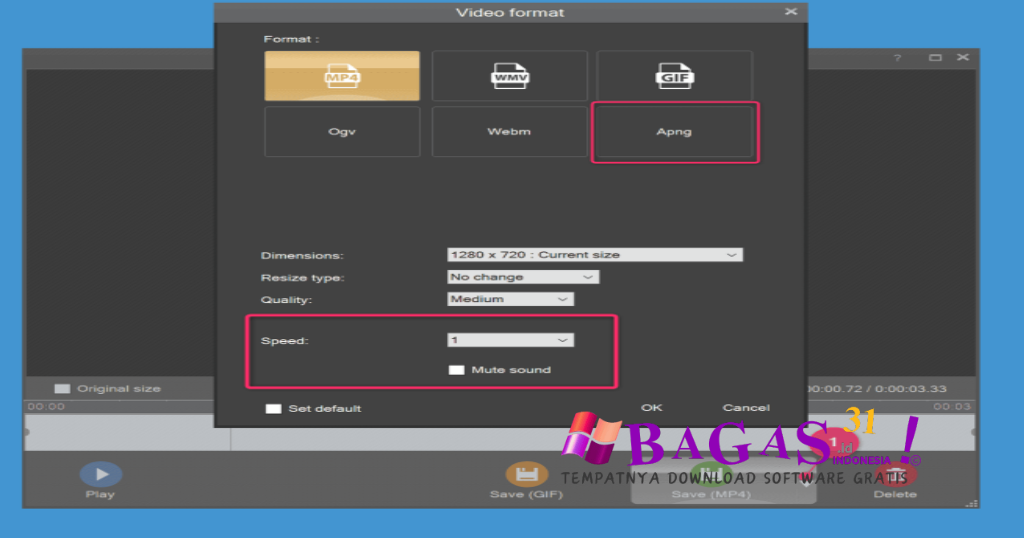The image size is (1024, 538).
Task: Tick the Set default checkbox
Action: 274,409
